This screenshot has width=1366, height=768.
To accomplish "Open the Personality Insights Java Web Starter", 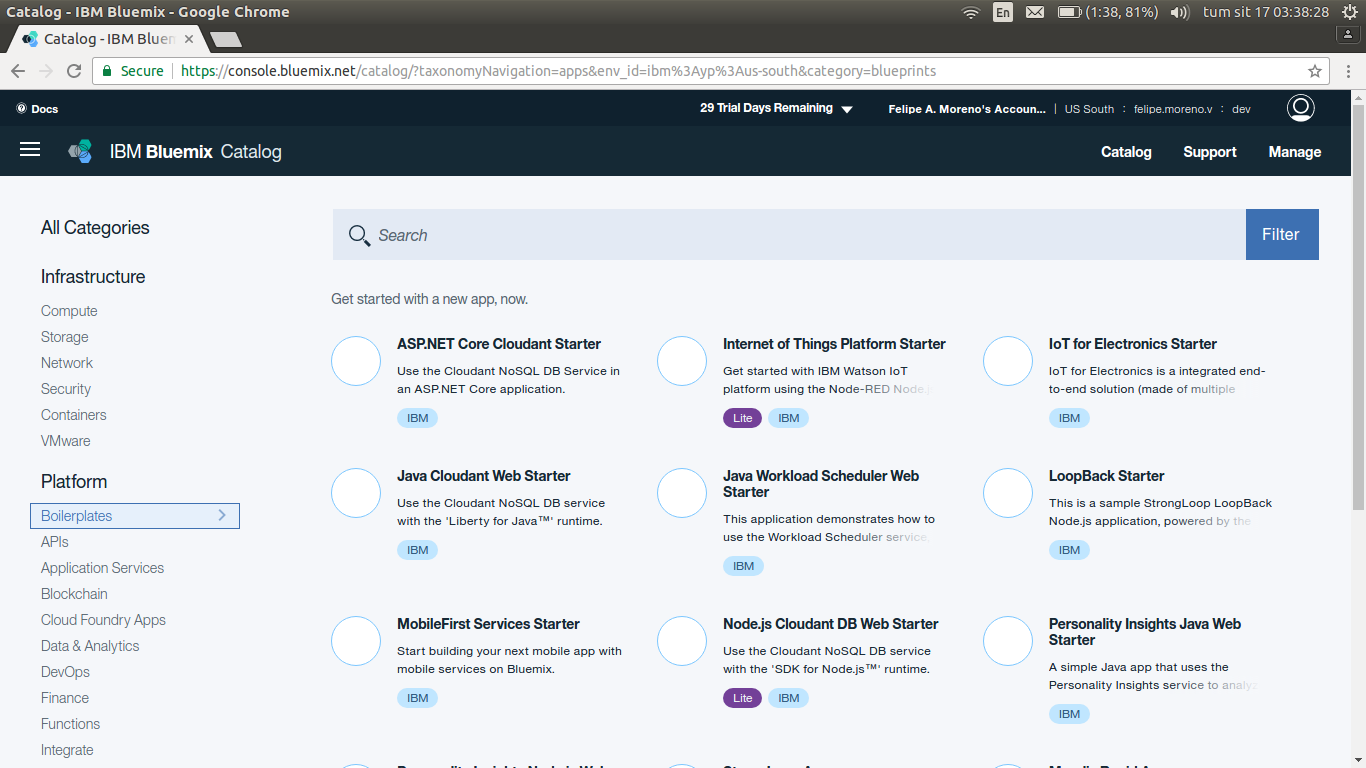I will (1145, 632).
